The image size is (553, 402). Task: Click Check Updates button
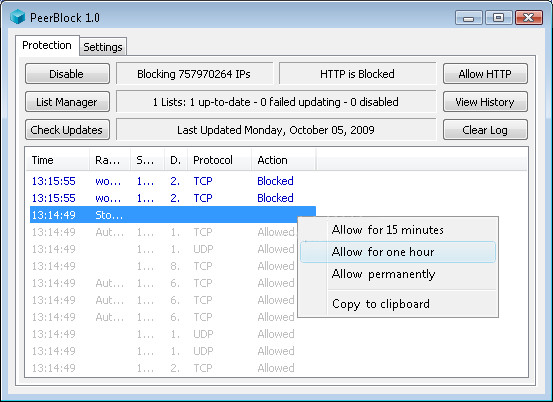pyautogui.click(x=67, y=130)
